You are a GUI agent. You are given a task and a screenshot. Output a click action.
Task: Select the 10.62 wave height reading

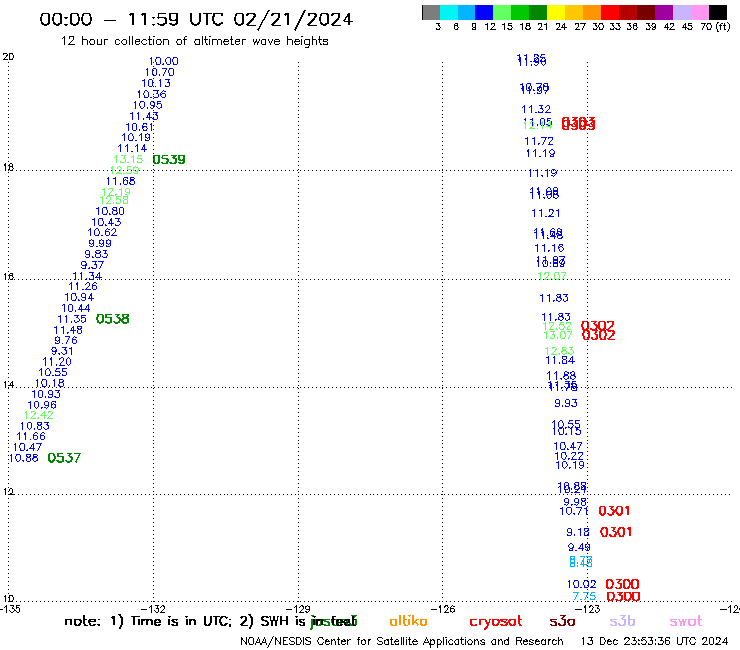coord(102,232)
